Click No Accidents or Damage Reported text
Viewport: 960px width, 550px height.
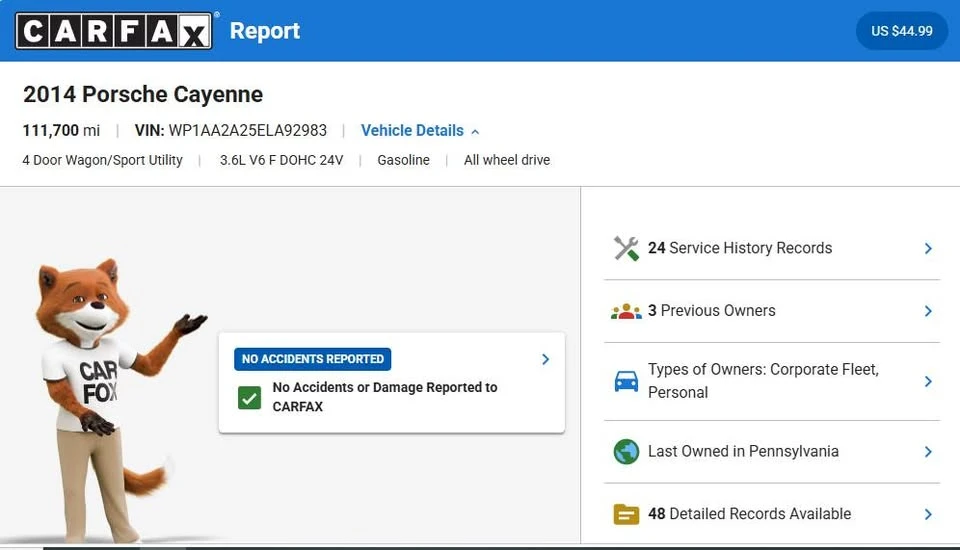click(384, 397)
